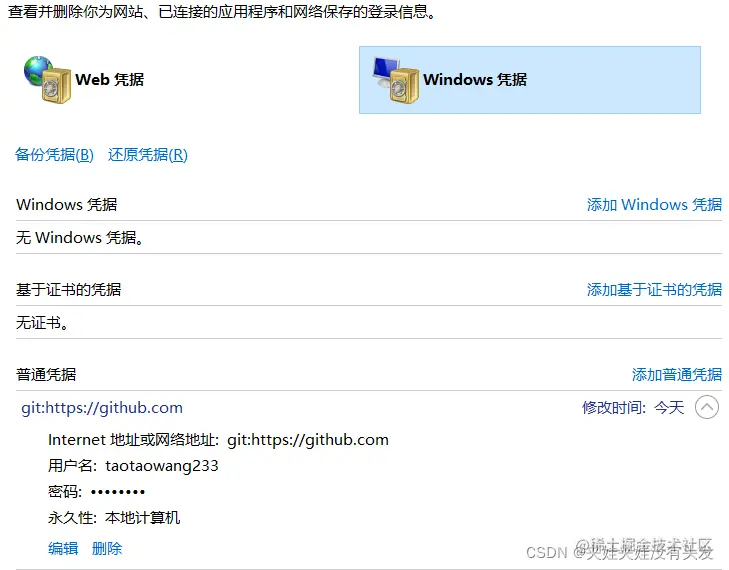This screenshot has width=729, height=570.
Task: Click 删除 to remove github credential
Action: [x=107, y=548]
